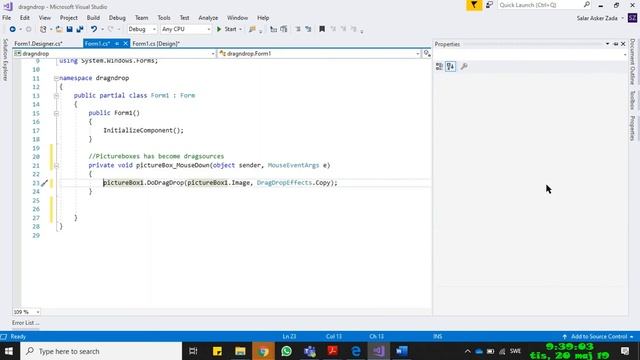The image size is (640, 360).
Task: Open the Tools menu
Action: tap(164, 18)
